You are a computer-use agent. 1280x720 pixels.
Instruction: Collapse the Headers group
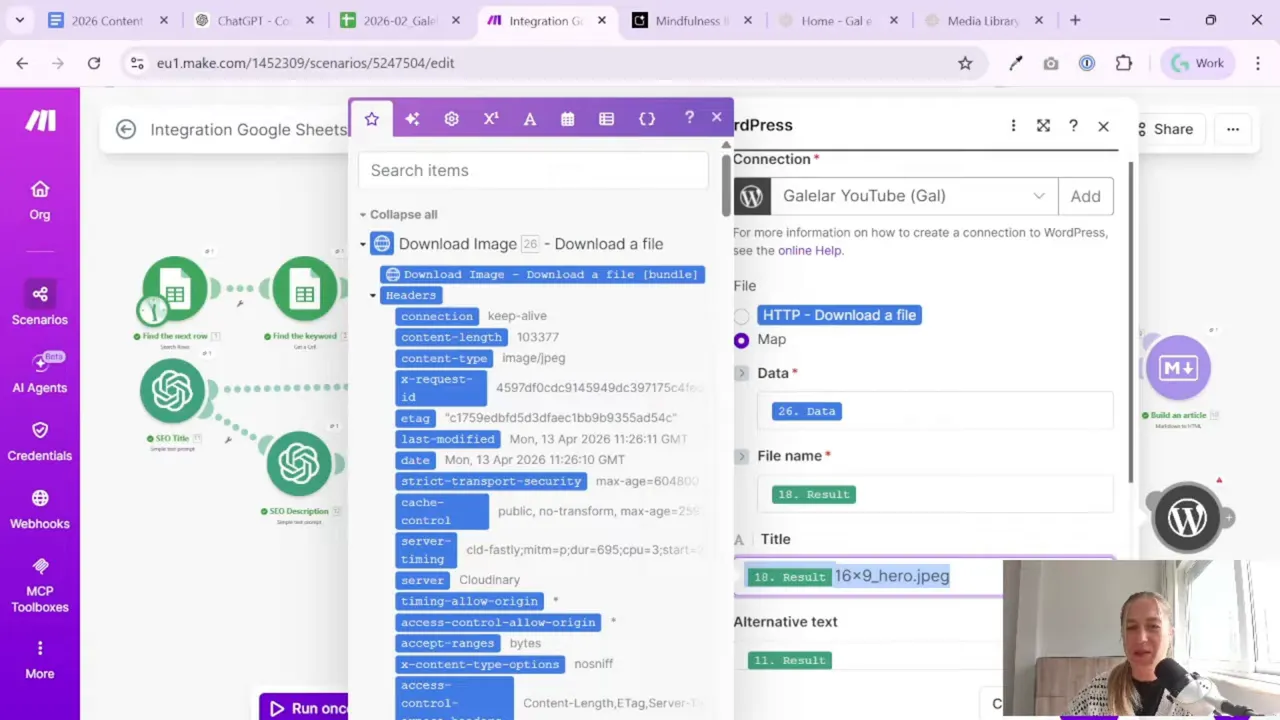(373, 295)
